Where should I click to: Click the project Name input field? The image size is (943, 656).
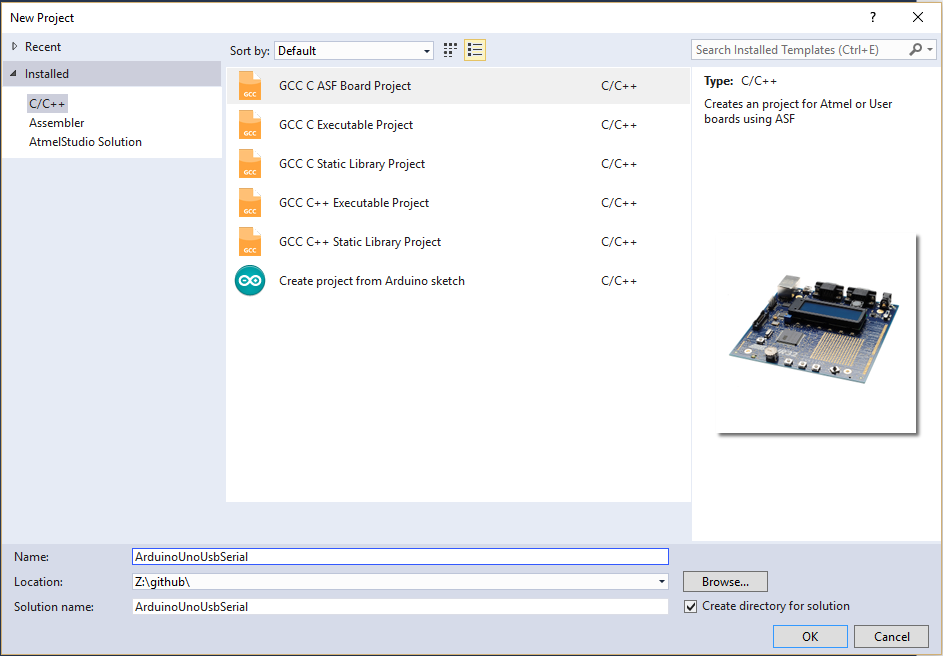(400, 557)
